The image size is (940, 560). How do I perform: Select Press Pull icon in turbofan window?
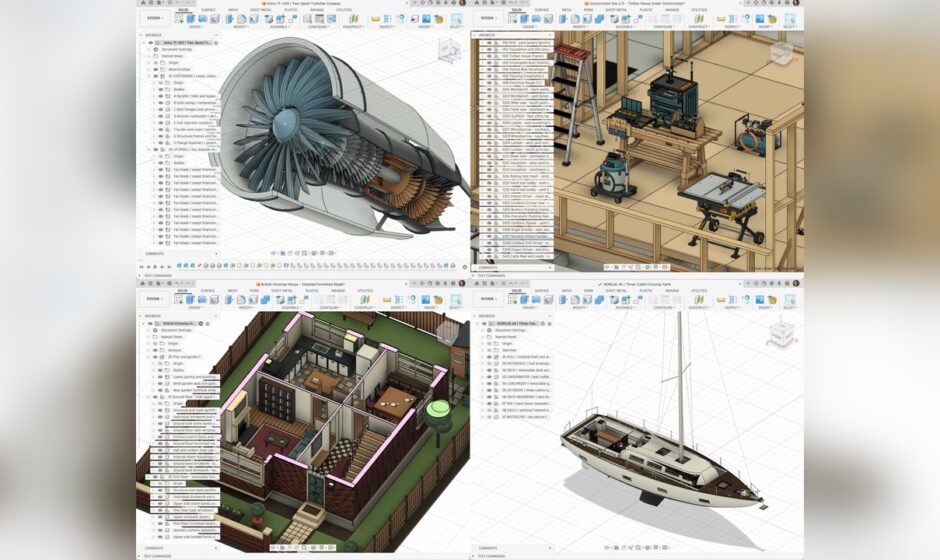coord(230,19)
